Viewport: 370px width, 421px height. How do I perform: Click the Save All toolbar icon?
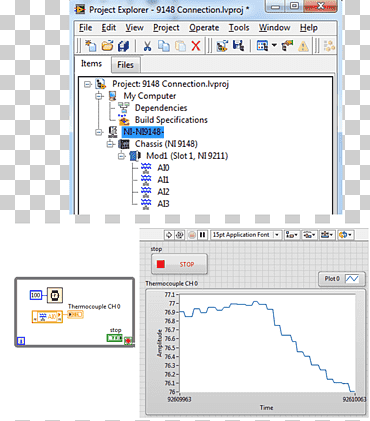pos(123,46)
